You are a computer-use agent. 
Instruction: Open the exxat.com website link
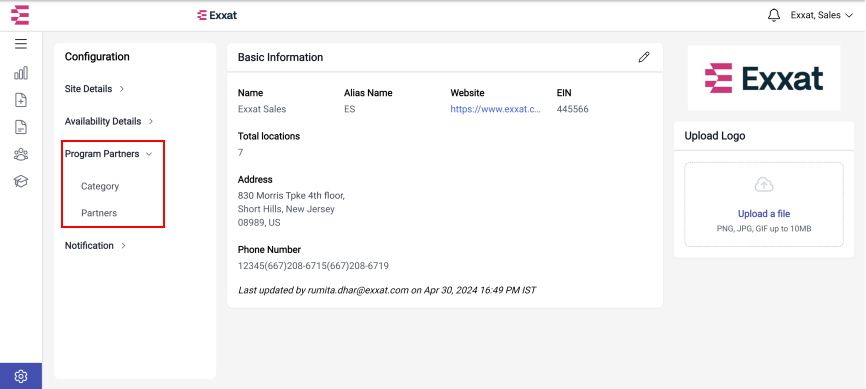(x=495, y=109)
